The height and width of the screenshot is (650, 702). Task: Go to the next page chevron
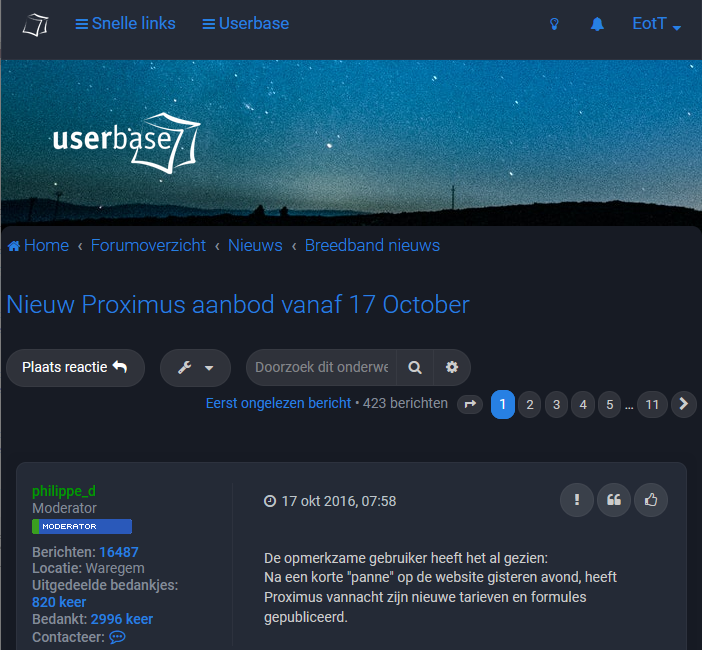pos(684,405)
